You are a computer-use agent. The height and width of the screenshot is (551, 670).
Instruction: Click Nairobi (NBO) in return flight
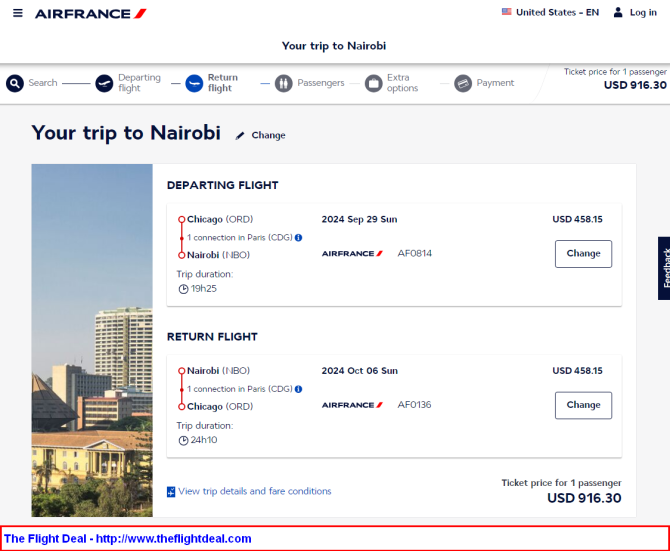pos(218,371)
